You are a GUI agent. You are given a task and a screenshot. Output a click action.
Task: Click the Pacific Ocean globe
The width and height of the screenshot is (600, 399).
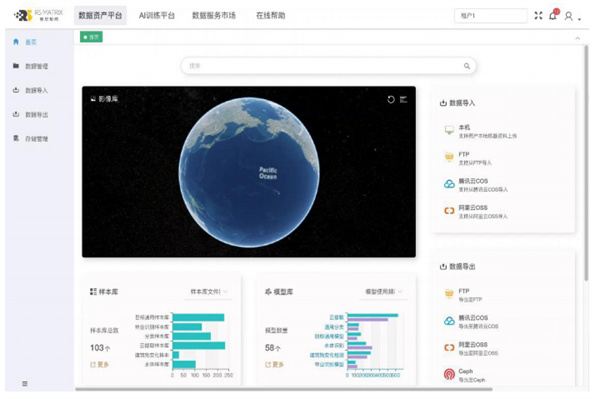[x=249, y=172]
